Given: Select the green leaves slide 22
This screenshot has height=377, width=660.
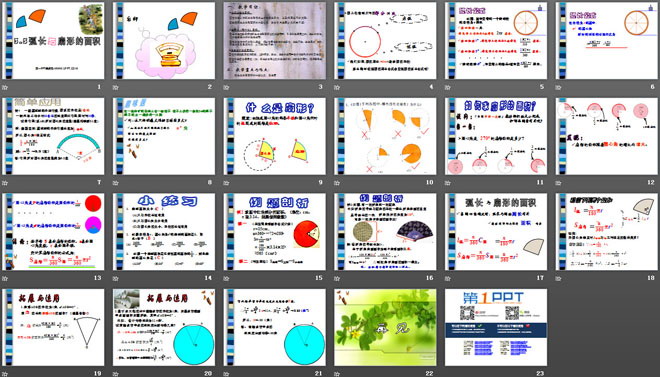Looking at the screenshot, I should click(385, 327).
